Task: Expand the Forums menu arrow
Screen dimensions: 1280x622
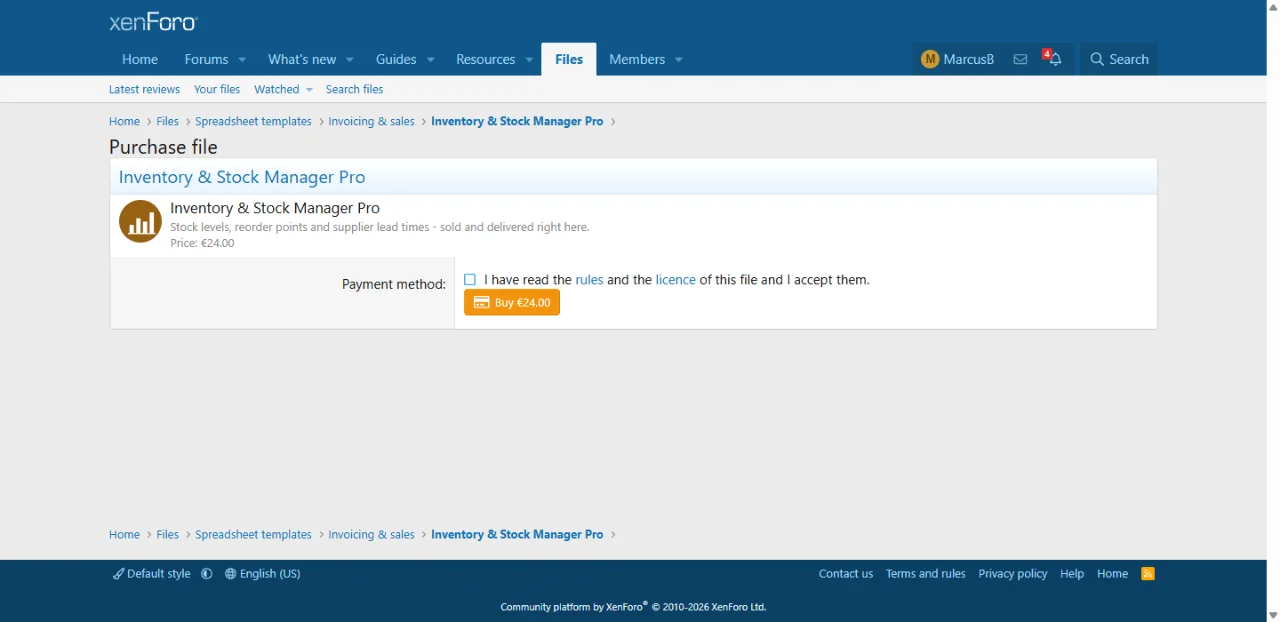Action: [x=242, y=60]
